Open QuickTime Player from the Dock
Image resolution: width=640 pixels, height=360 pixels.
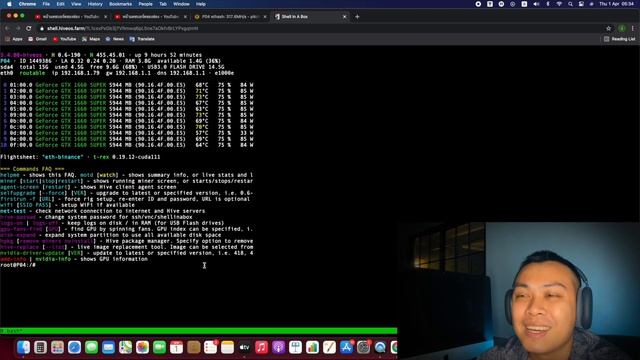[x=380, y=347]
